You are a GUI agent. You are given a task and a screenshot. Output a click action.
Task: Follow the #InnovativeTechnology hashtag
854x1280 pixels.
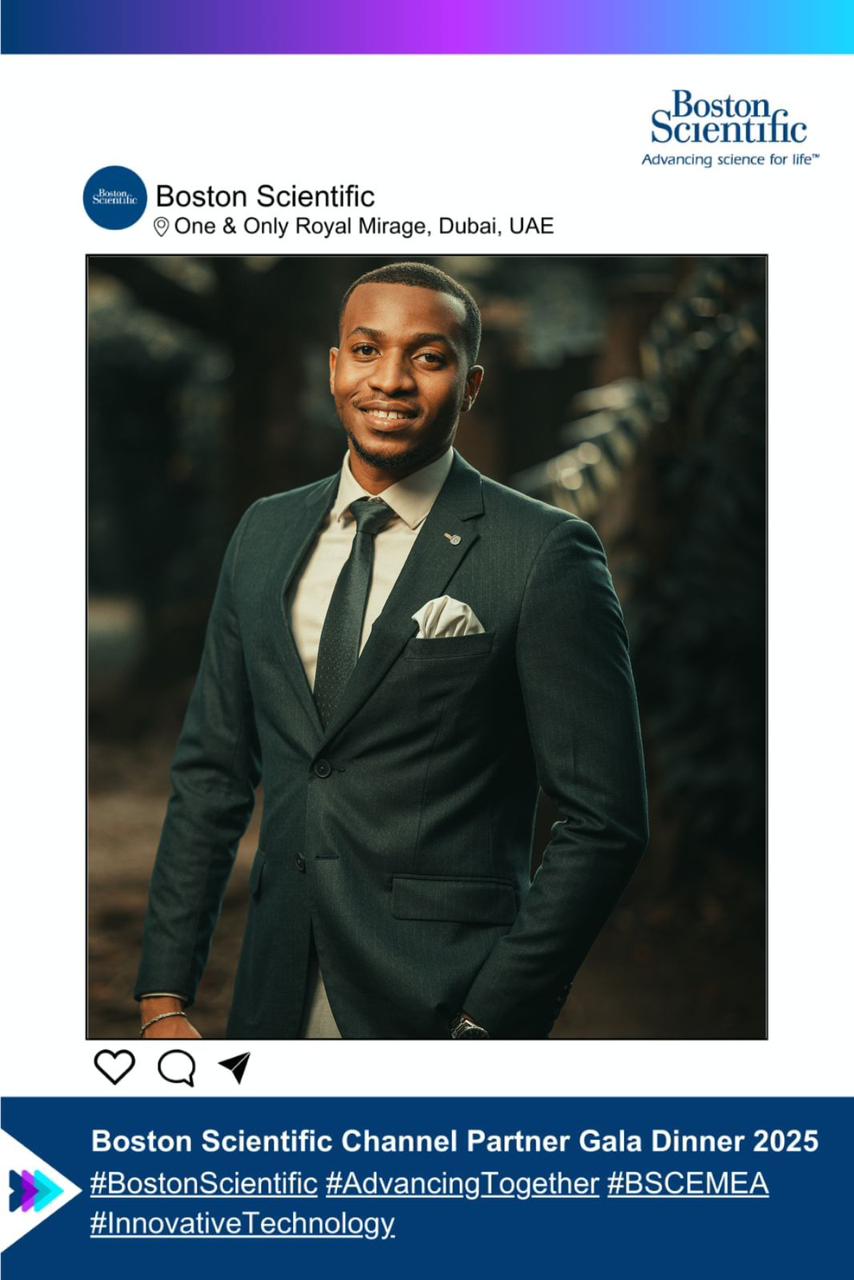click(x=242, y=1224)
